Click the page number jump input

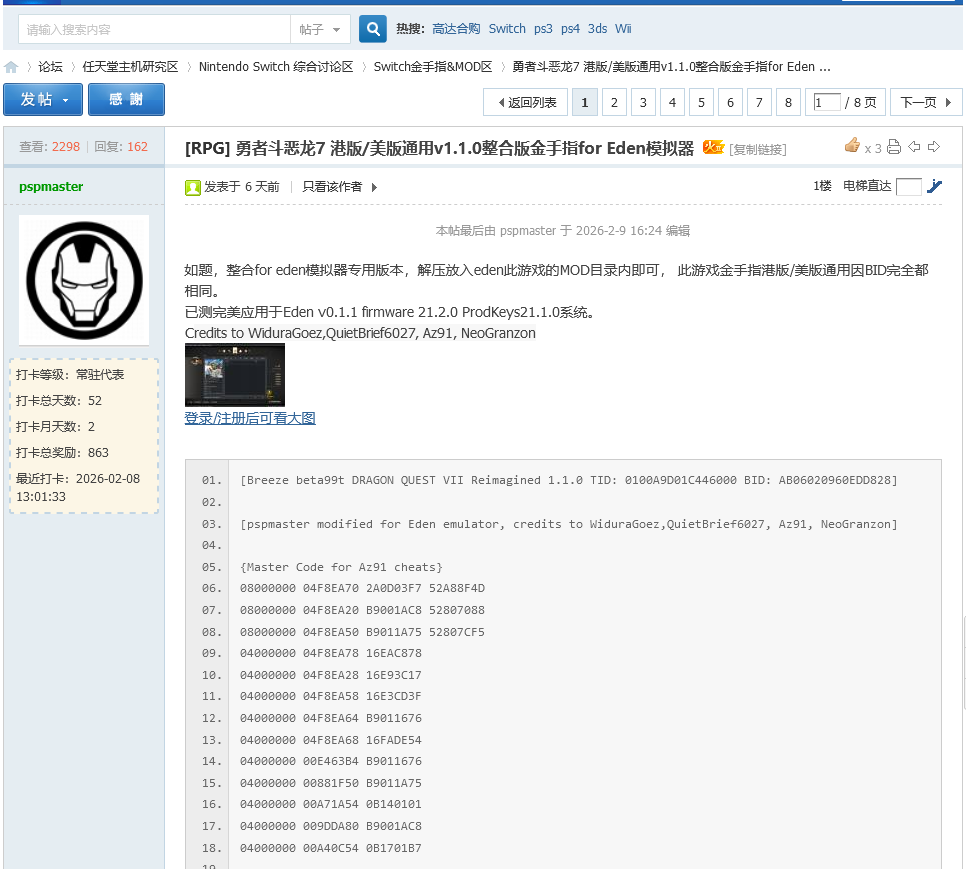click(827, 102)
